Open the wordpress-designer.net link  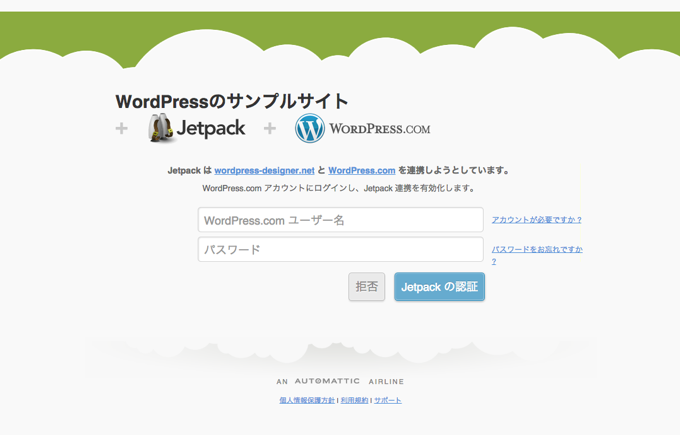pyautogui.click(x=264, y=170)
